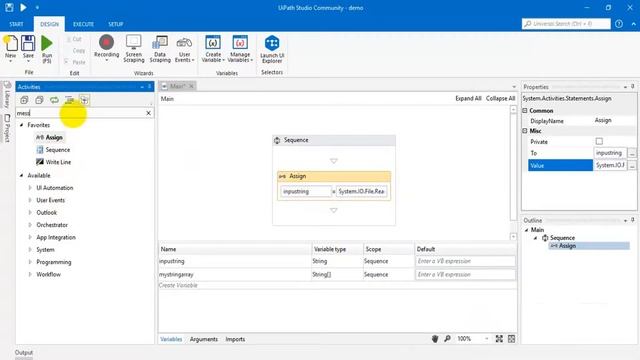Collapse the Misc properties section
640x360 pixels.
(x=525, y=131)
